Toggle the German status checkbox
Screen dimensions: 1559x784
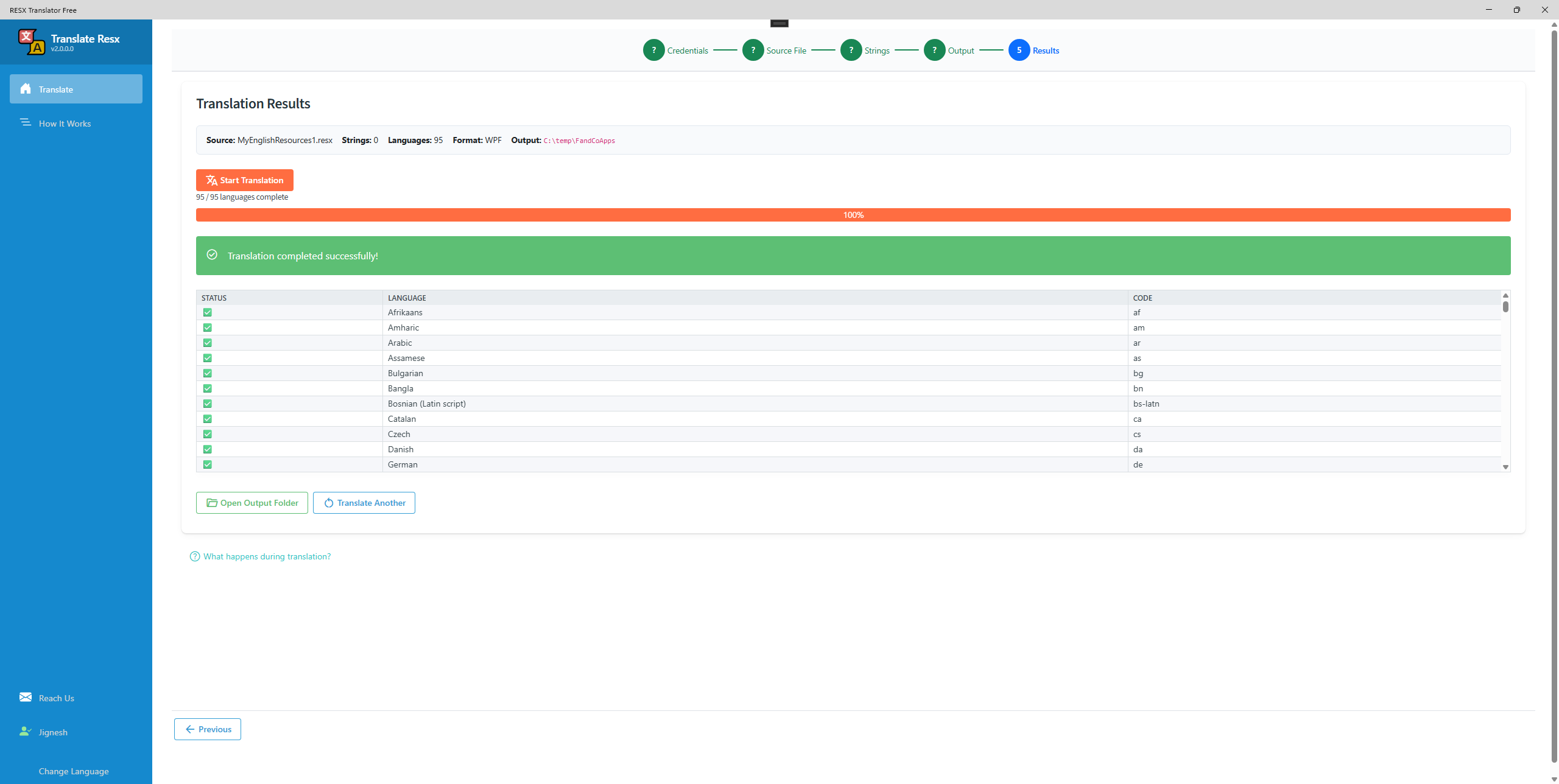pos(208,464)
